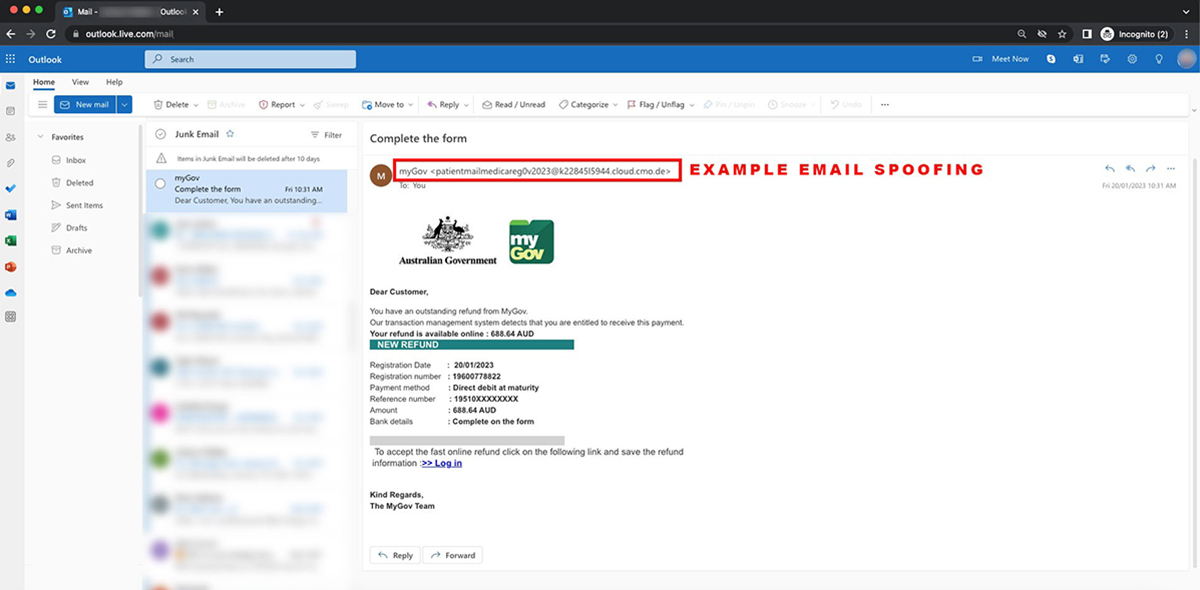Screen dimensions: 1200x590
Task: Open the Sent Items folder
Action: [84, 205]
